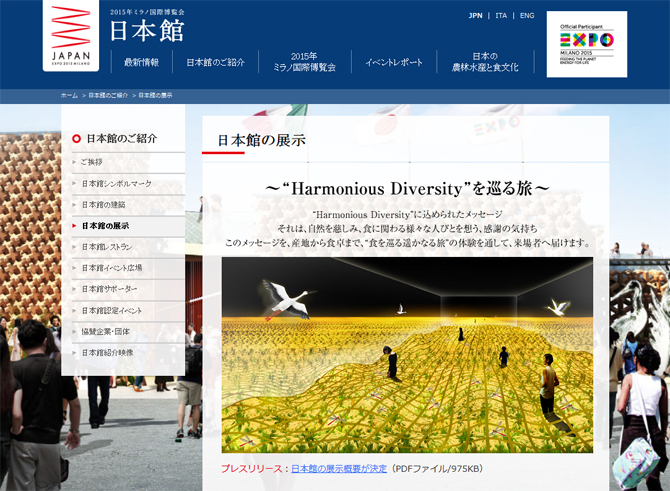Image resolution: width=670 pixels, height=491 pixels.
Task: Click the 日本館の展示 page title heading
Action: pos(262,140)
